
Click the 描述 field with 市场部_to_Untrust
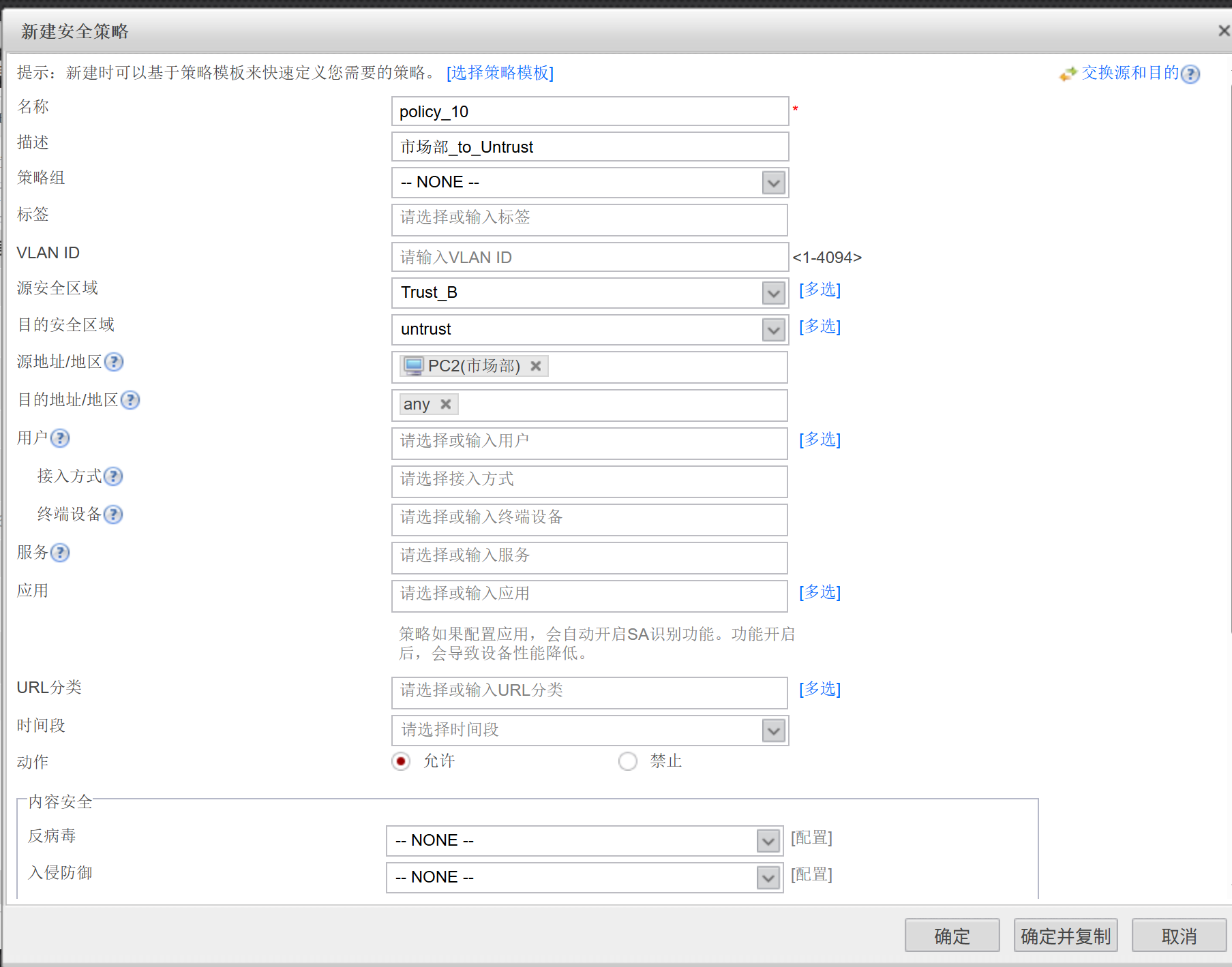point(590,147)
